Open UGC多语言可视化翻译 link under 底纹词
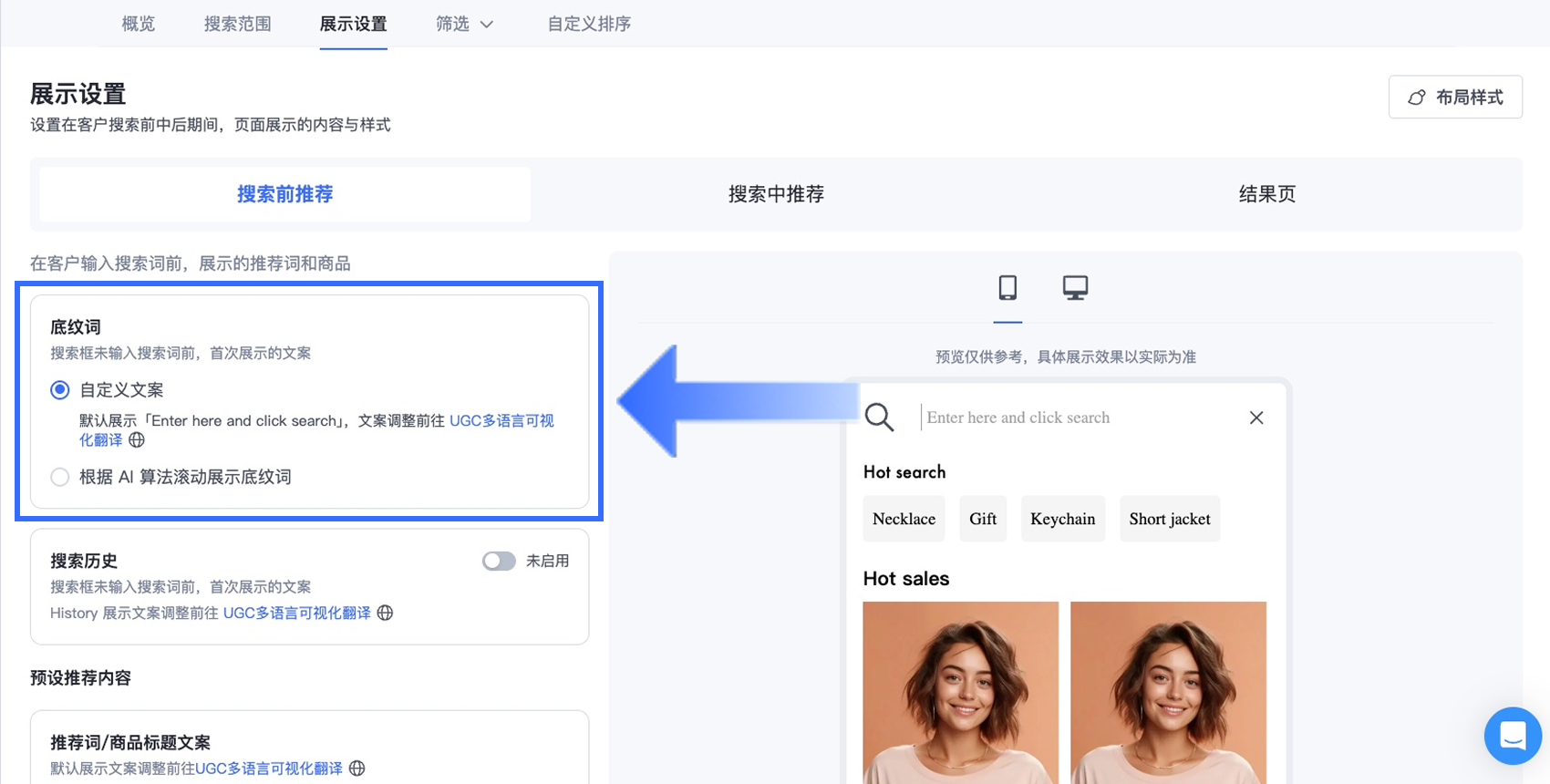1550x784 pixels. click(x=501, y=420)
